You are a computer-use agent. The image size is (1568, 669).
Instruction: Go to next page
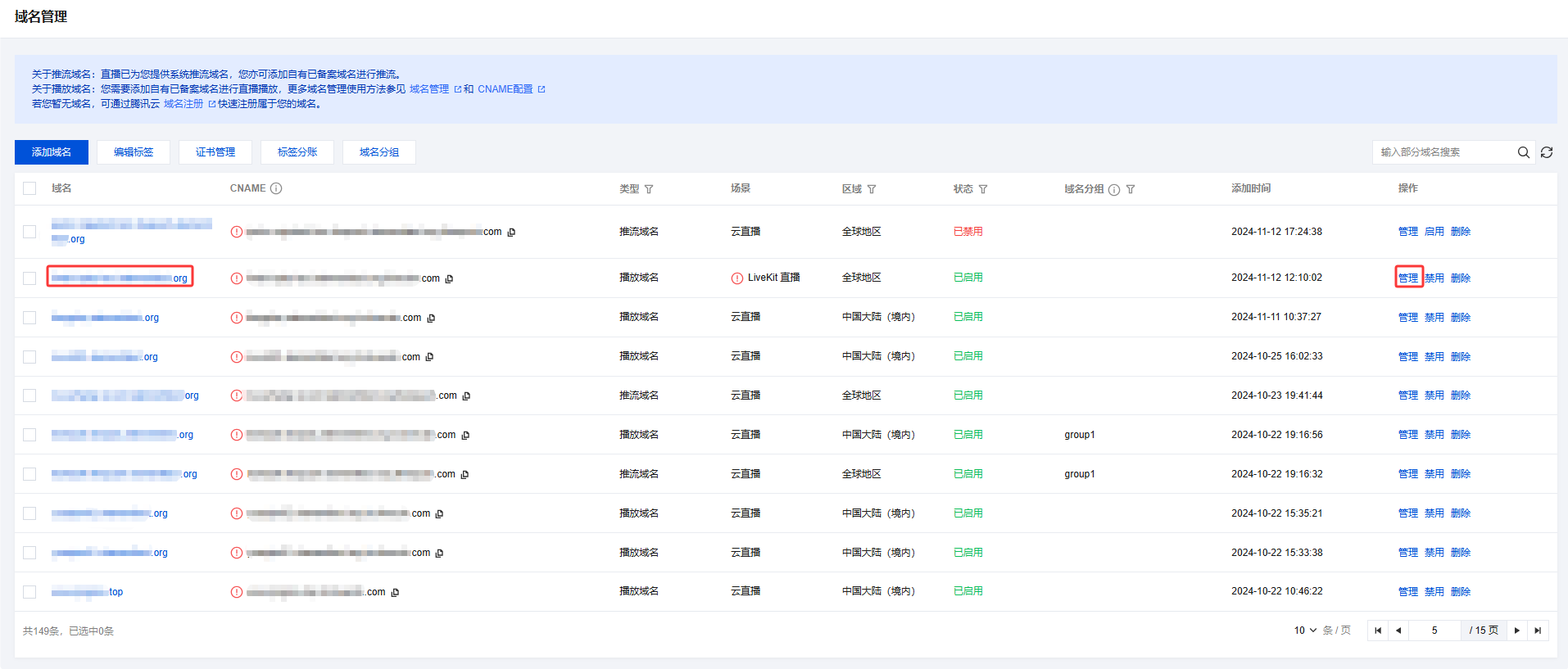coord(1517,631)
